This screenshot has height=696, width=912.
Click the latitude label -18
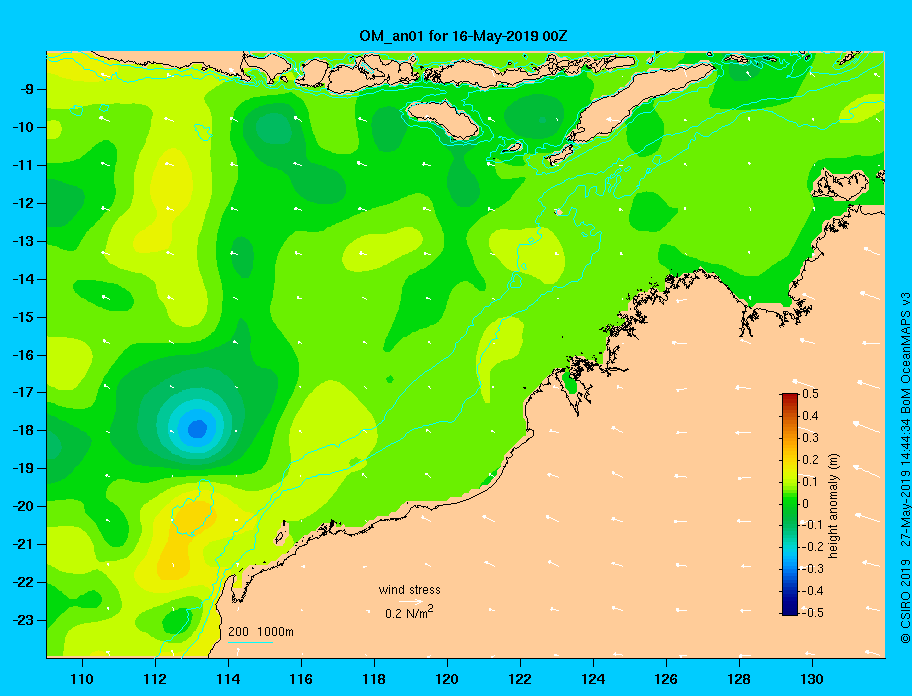point(23,430)
